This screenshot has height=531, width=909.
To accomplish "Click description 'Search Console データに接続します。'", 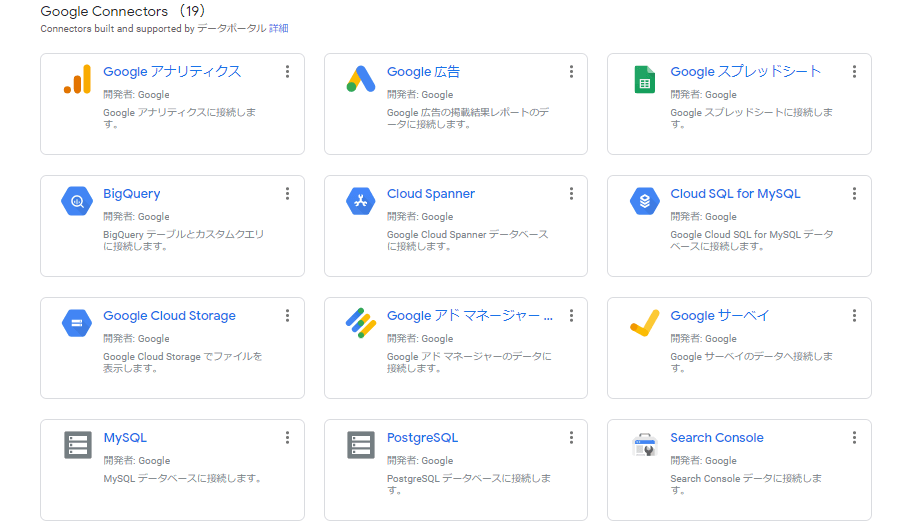I will point(746,484).
